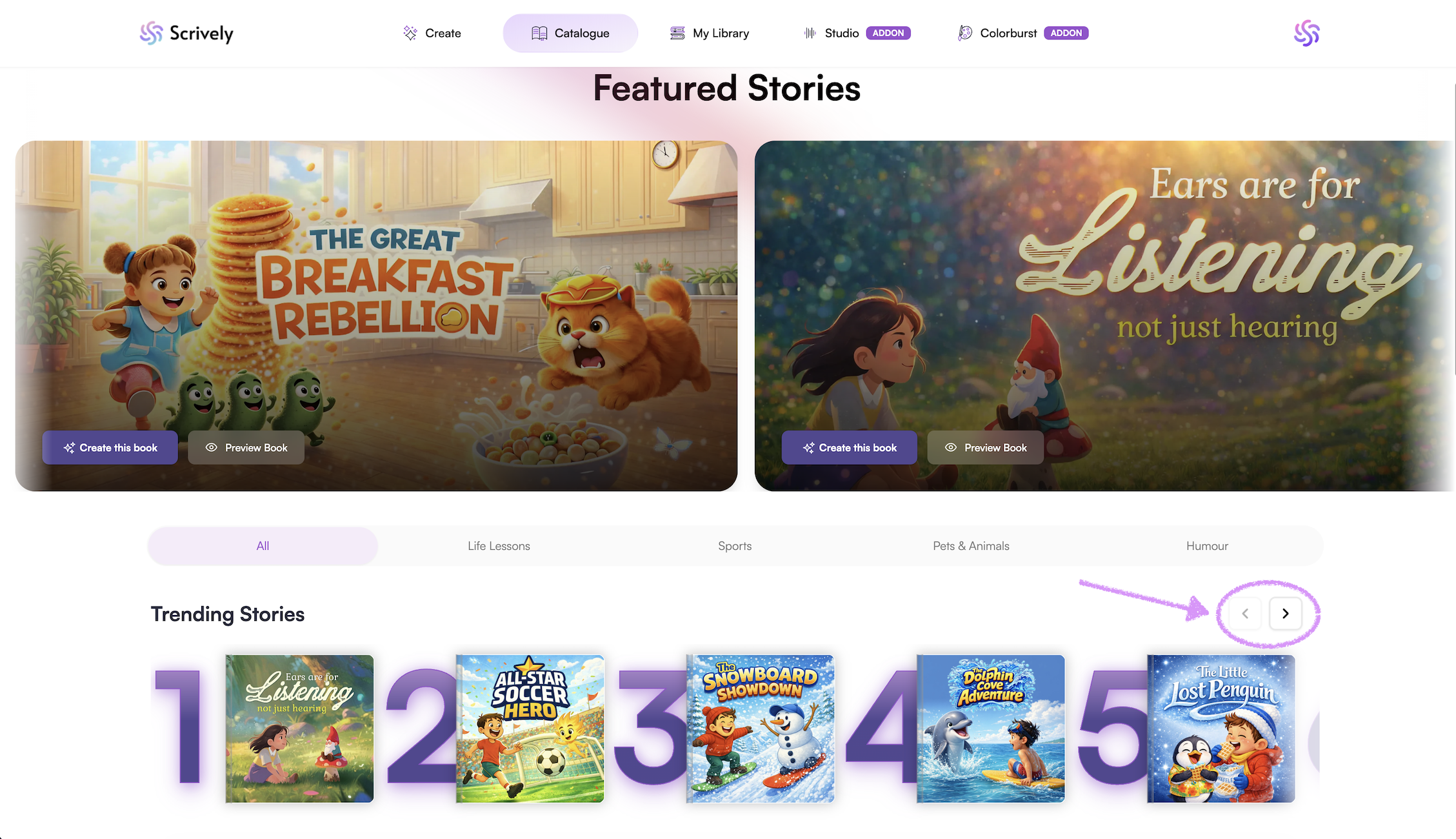Screen dimensions: 1456x839
Task: Click the sparkle icon beside Create
Action: pos(410,33)
